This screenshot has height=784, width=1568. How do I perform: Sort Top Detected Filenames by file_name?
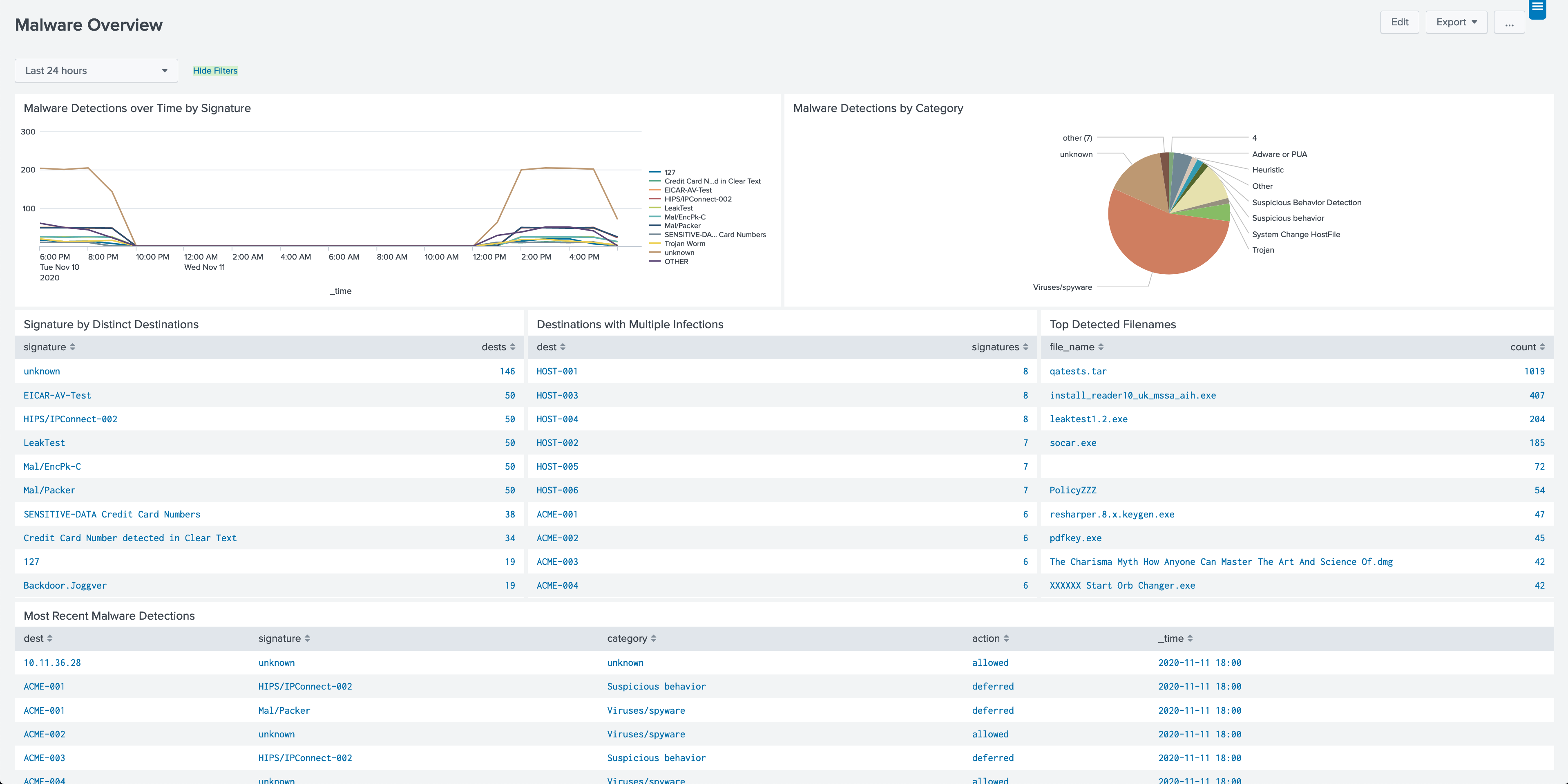pos(1101,347)
